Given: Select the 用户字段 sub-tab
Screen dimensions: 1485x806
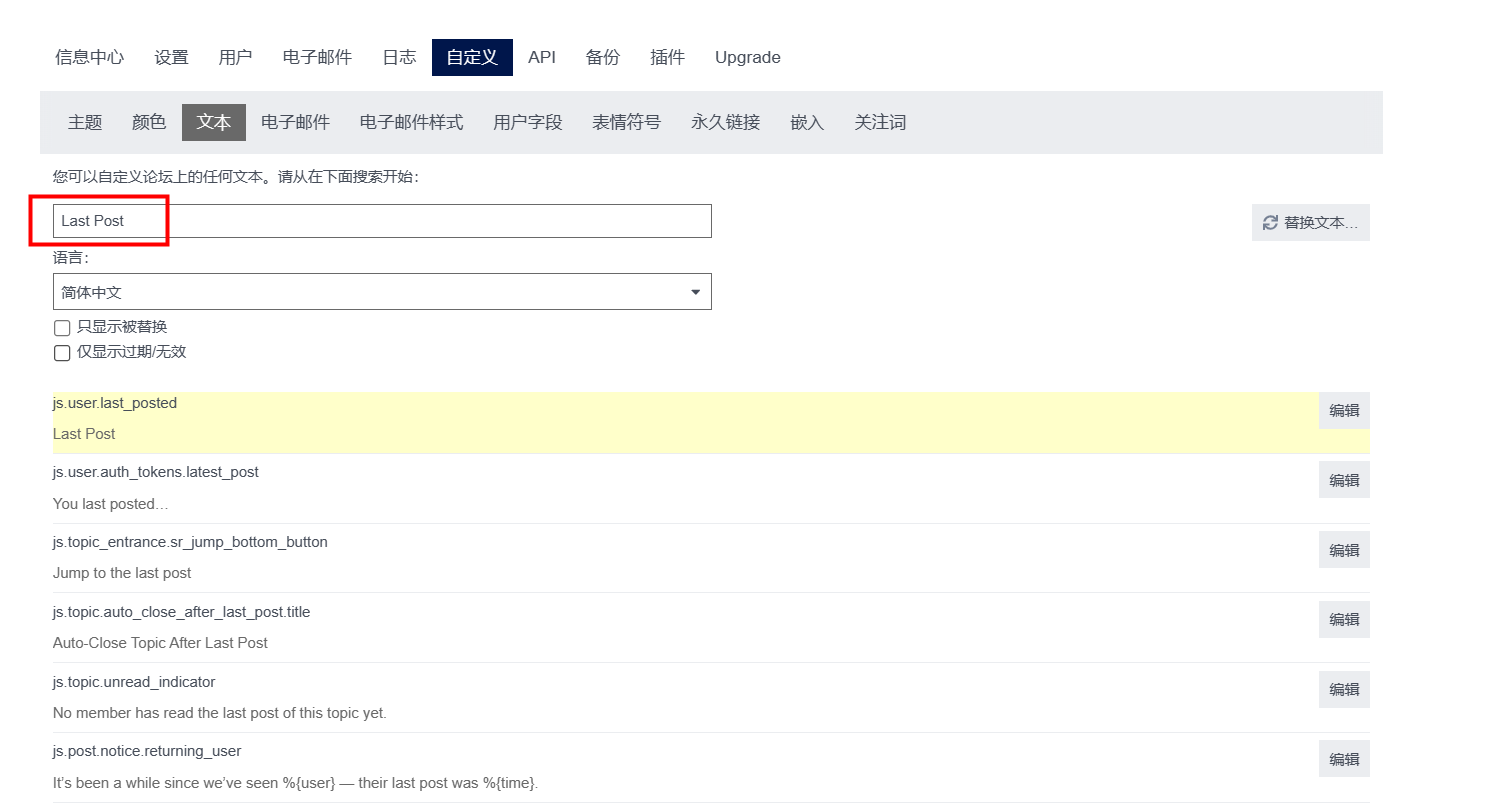Looking at the screenshot, I should [527, 123].
